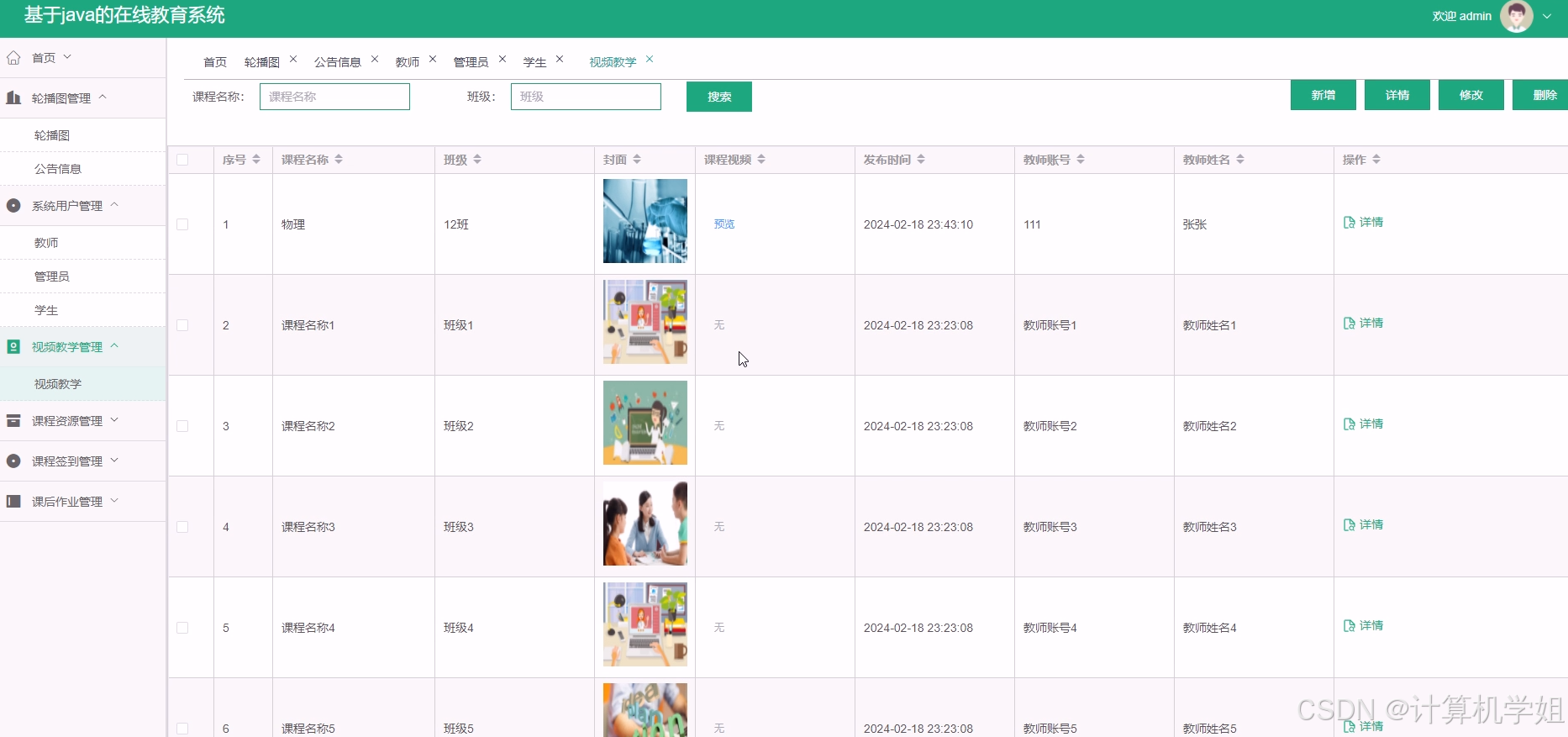Sort by 教师账号 column arrows
Screen dimensions: 1568x737
click(1081, 160)
